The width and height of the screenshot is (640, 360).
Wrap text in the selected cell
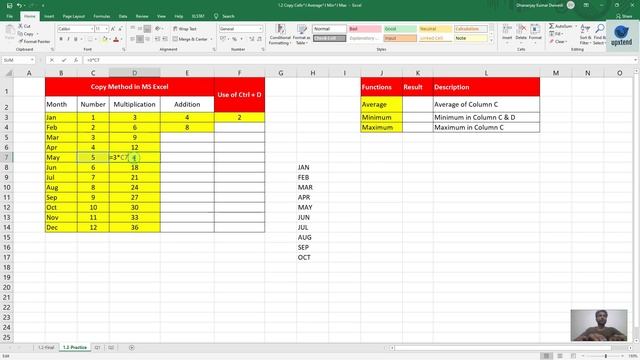[x=184, y=29]
